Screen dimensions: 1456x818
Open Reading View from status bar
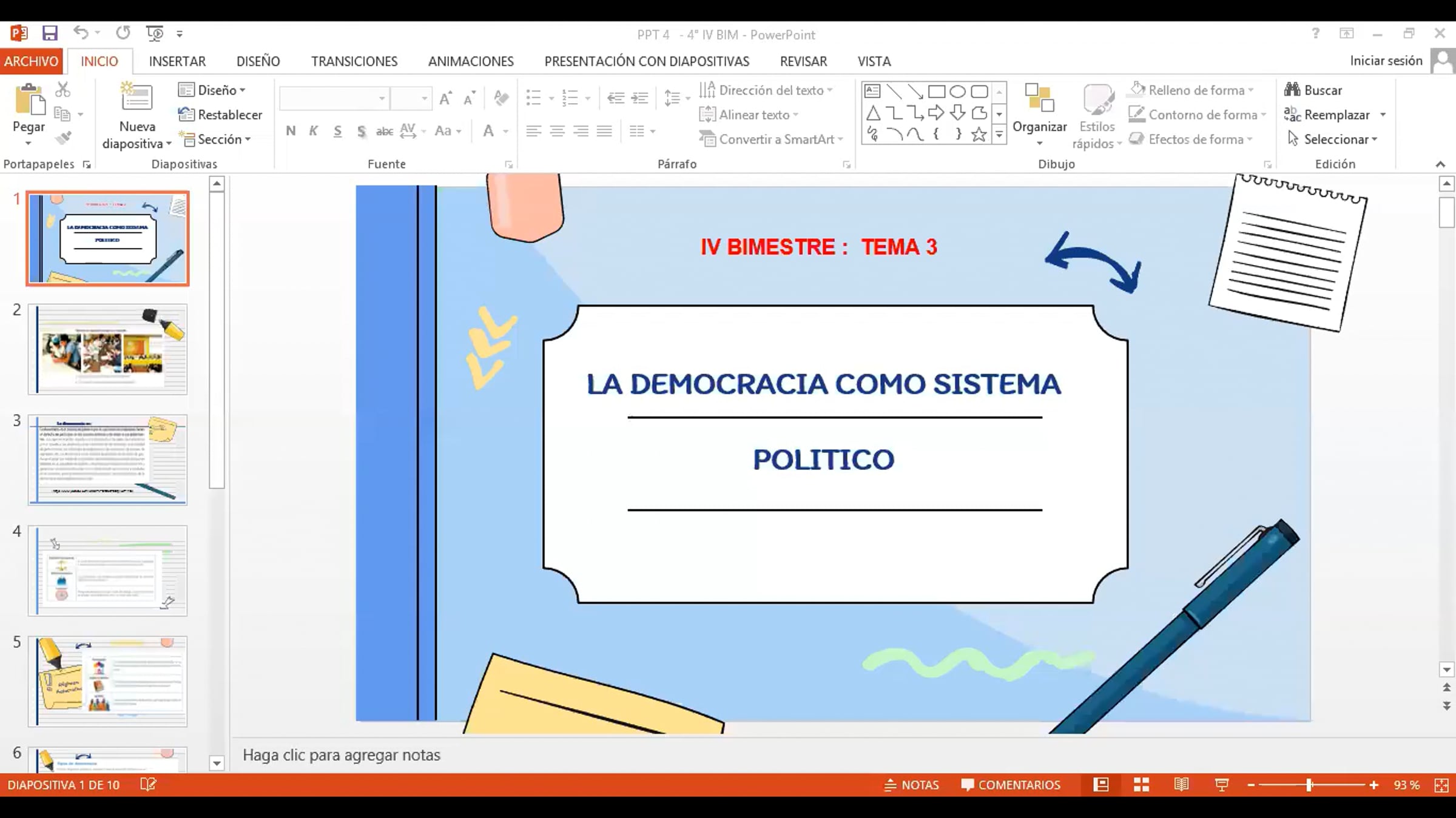(x=1181, y=785)
